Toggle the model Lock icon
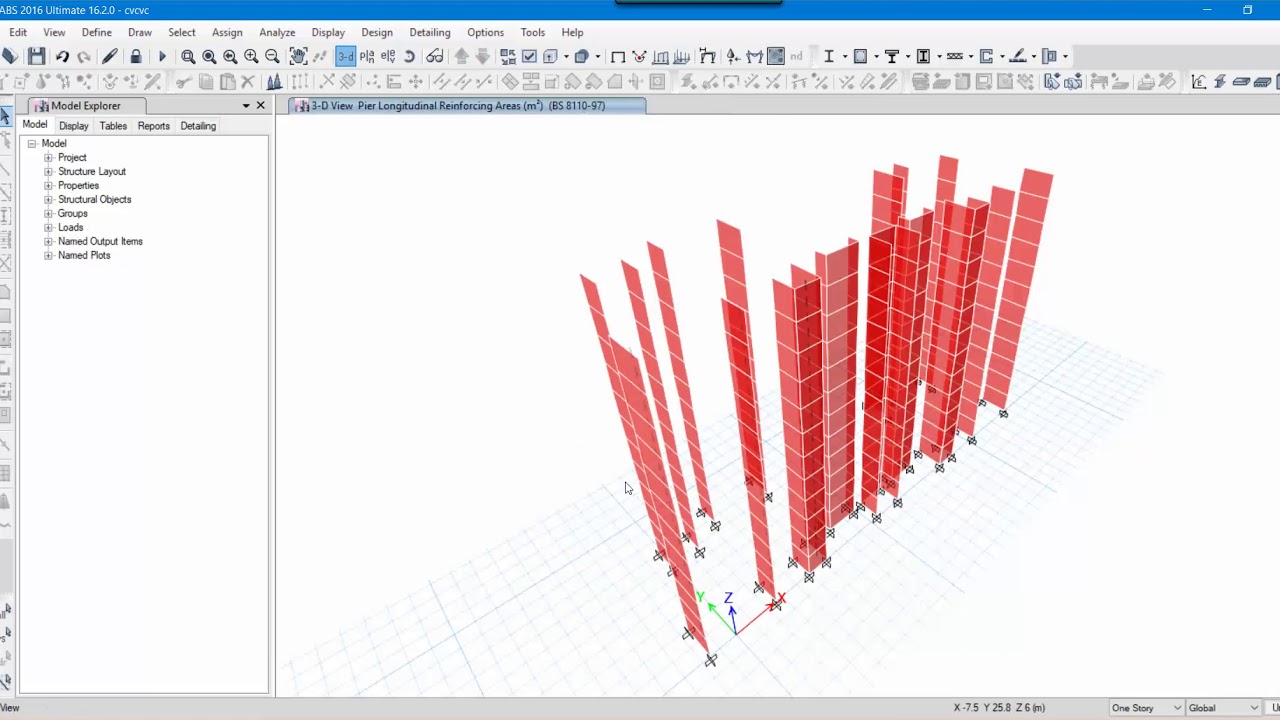Viewport: 1280px width, 720px height. pyautogui.click(x=136, y=57)
